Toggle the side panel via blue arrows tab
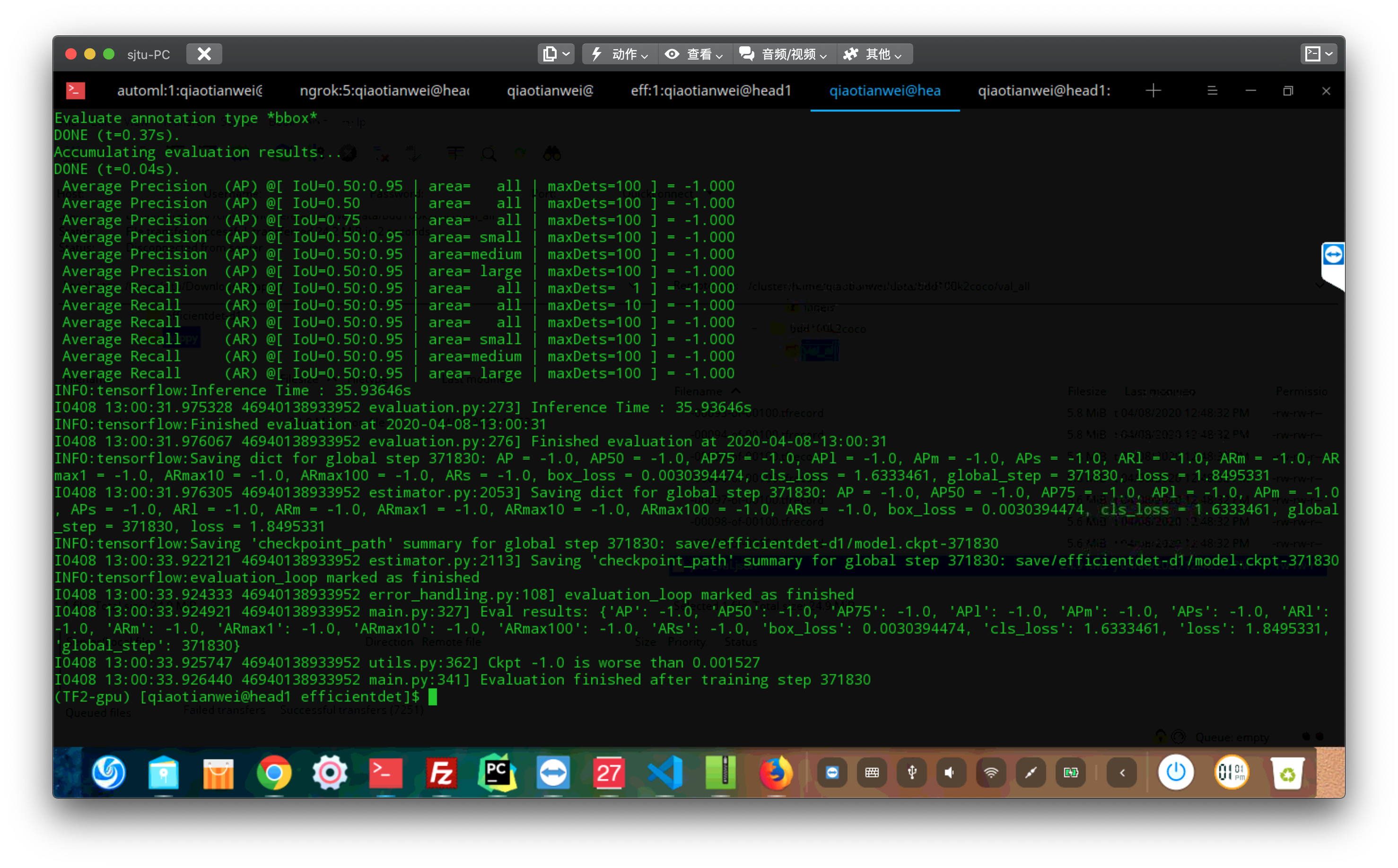This screenshot has height=868, width=1398. click(1333, 254)
